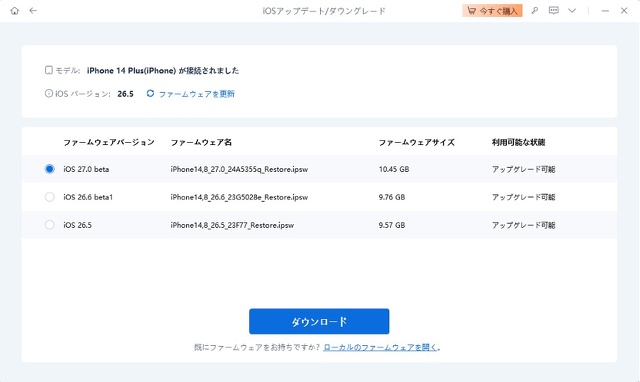640x382 pixels.
Task: Select the iOS 27.0 beta radio button
Action: (x=49, y=169)
